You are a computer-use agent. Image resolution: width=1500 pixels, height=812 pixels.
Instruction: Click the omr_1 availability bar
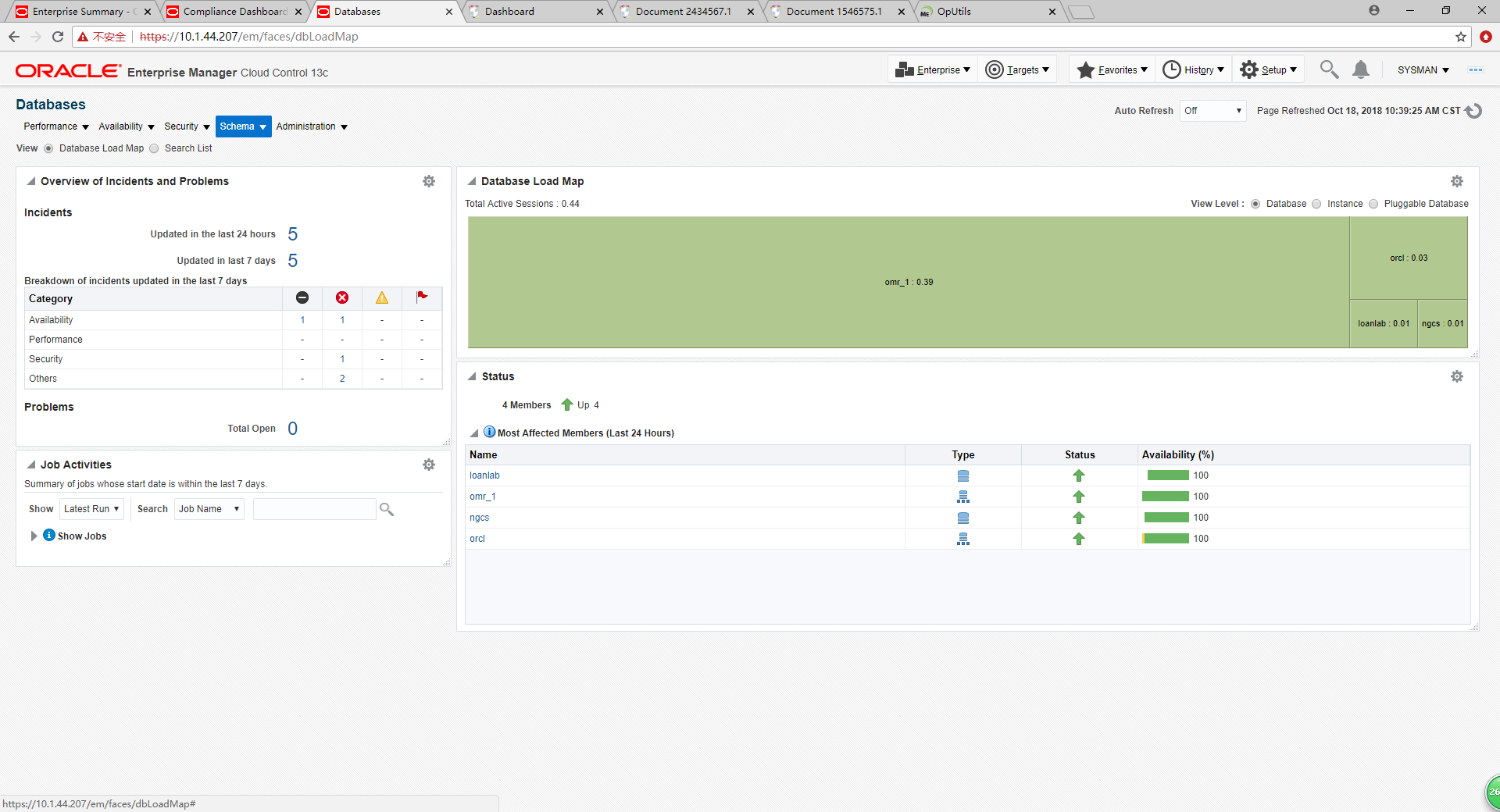pos(1165,497)
